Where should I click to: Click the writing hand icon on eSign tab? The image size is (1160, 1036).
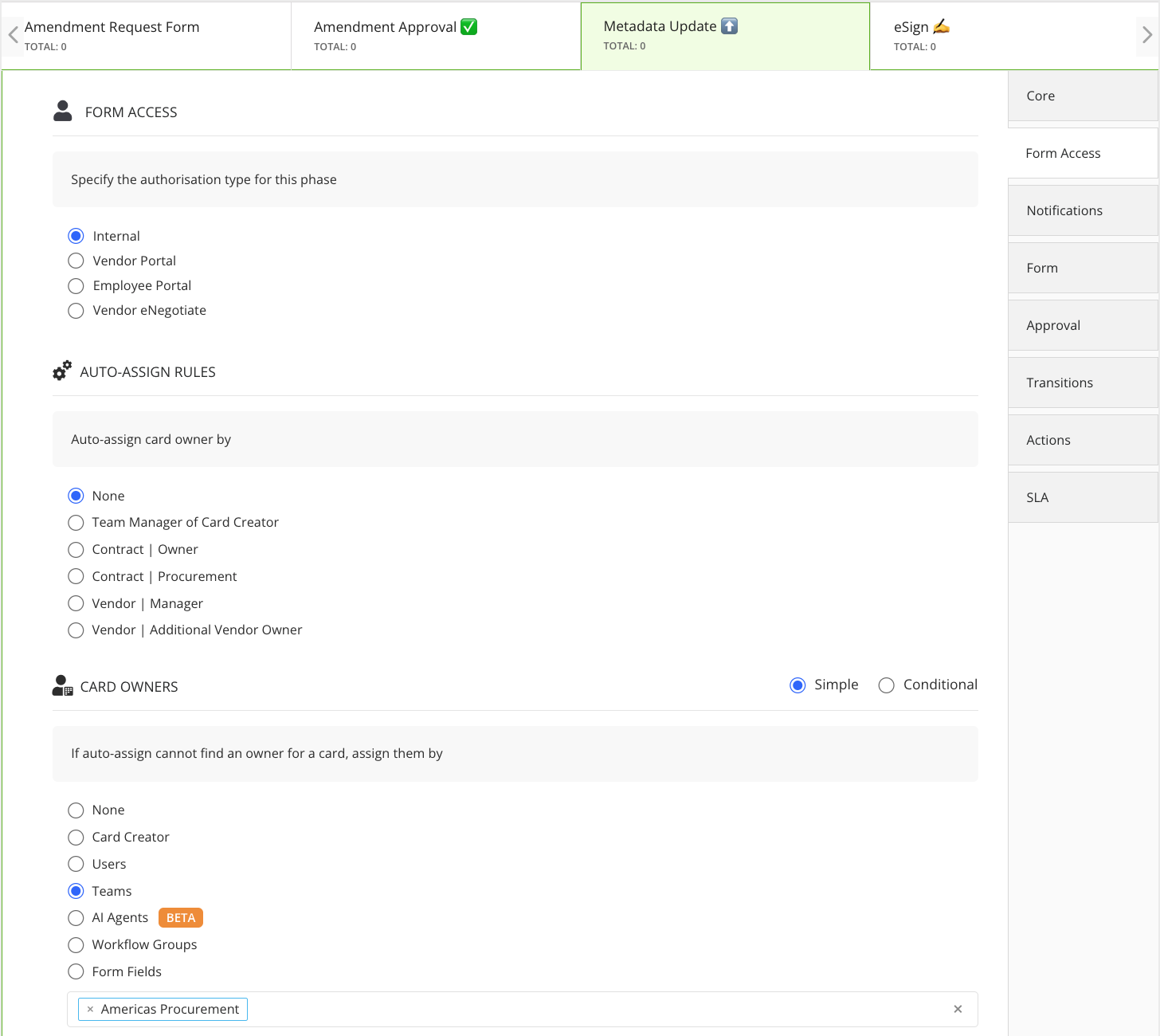(x=941, y=26)
